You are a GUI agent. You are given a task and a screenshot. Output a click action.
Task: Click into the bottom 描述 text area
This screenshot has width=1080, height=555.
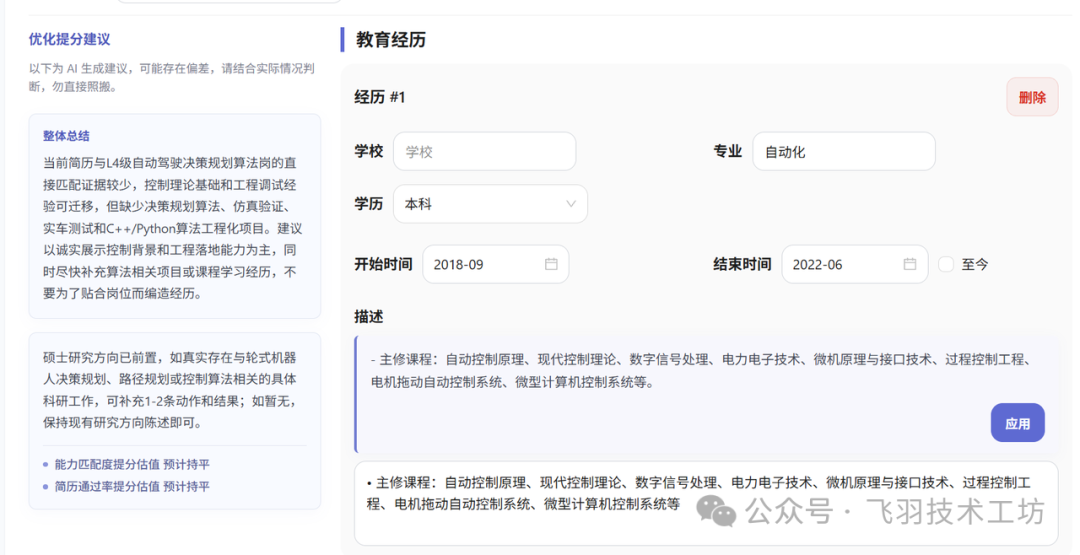click(706, 503)
